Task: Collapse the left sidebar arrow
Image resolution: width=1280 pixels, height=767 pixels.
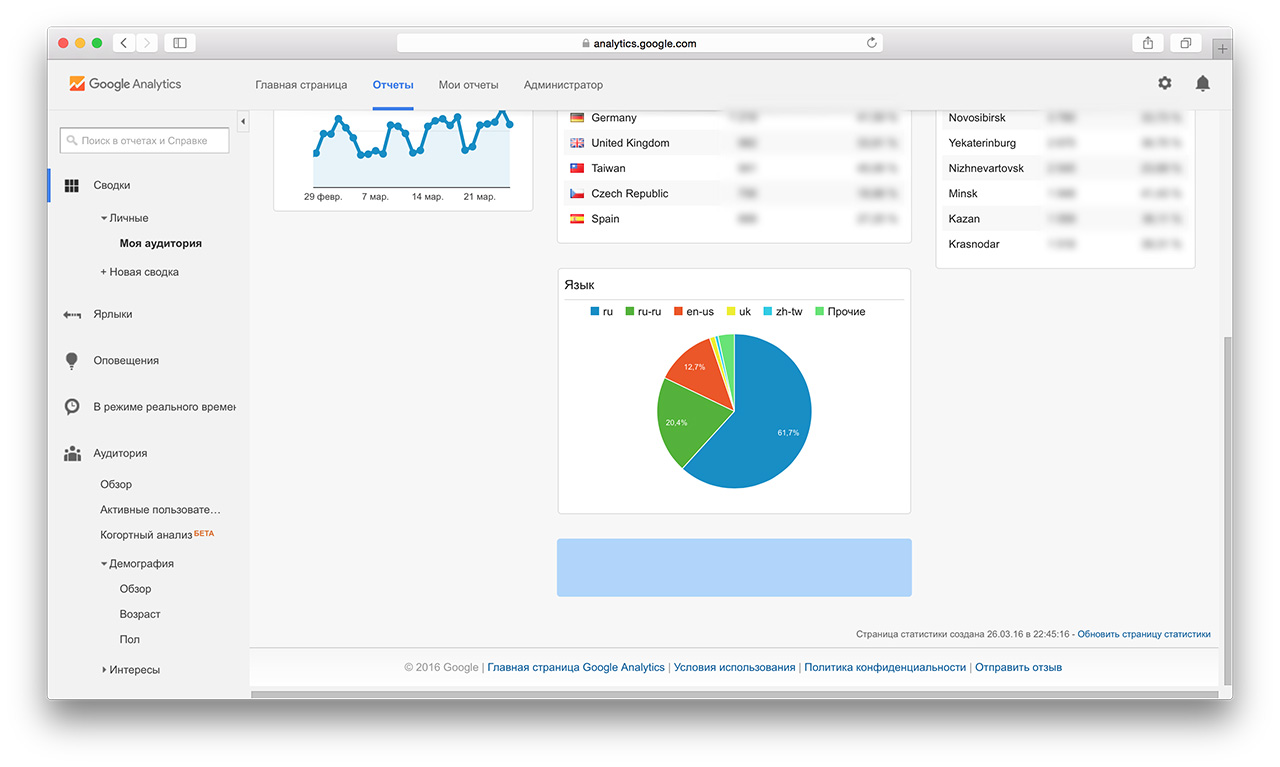Action: tap(243, 121)
